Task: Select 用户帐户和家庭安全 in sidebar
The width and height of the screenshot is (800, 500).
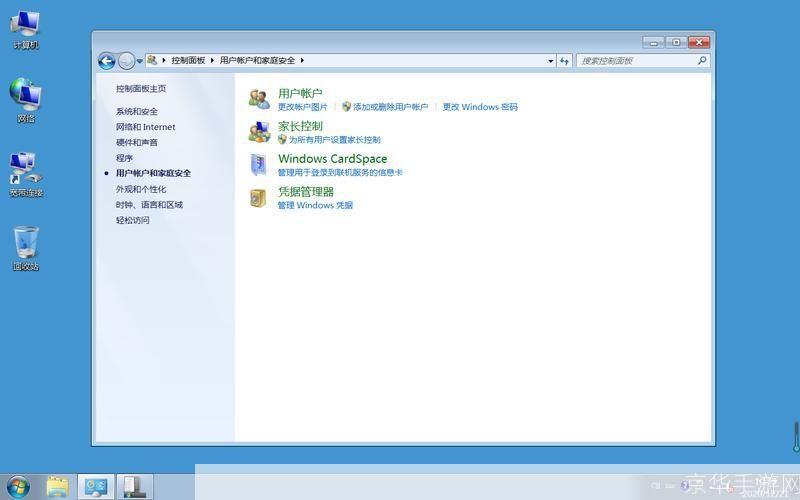Action: pos(153,173)
